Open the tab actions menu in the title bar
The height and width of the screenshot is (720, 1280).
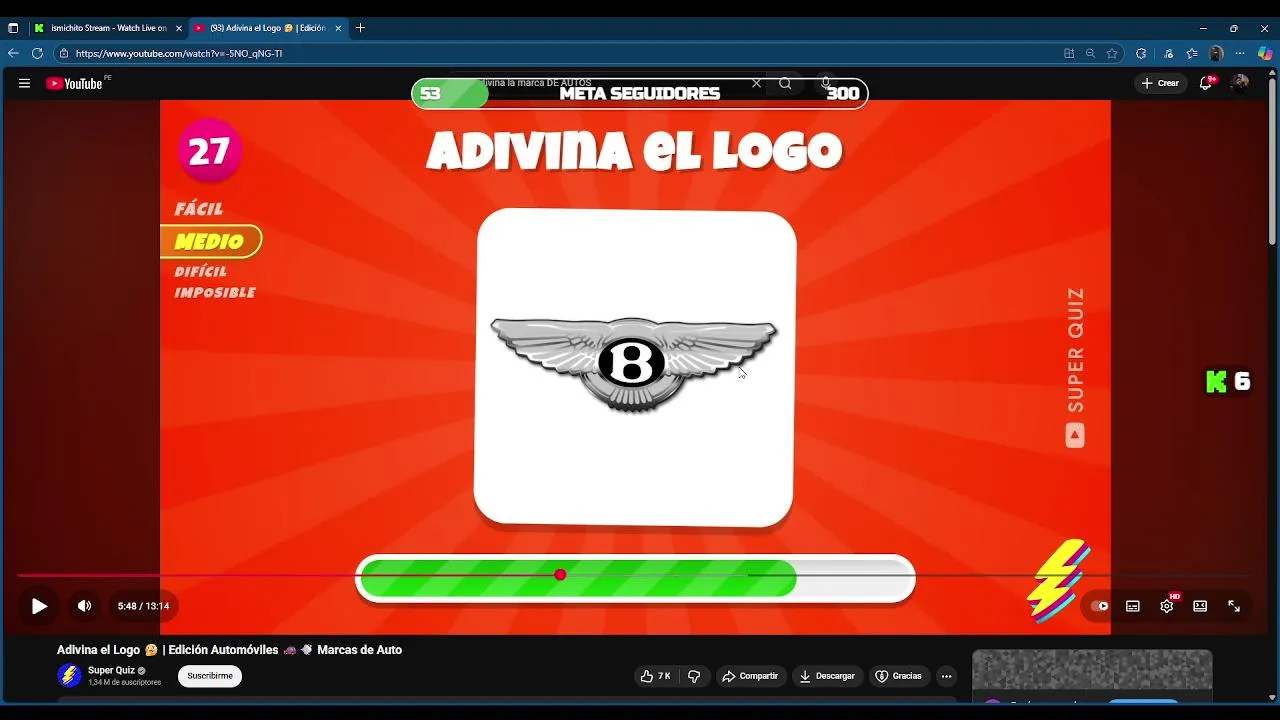[x=13, y=28]
